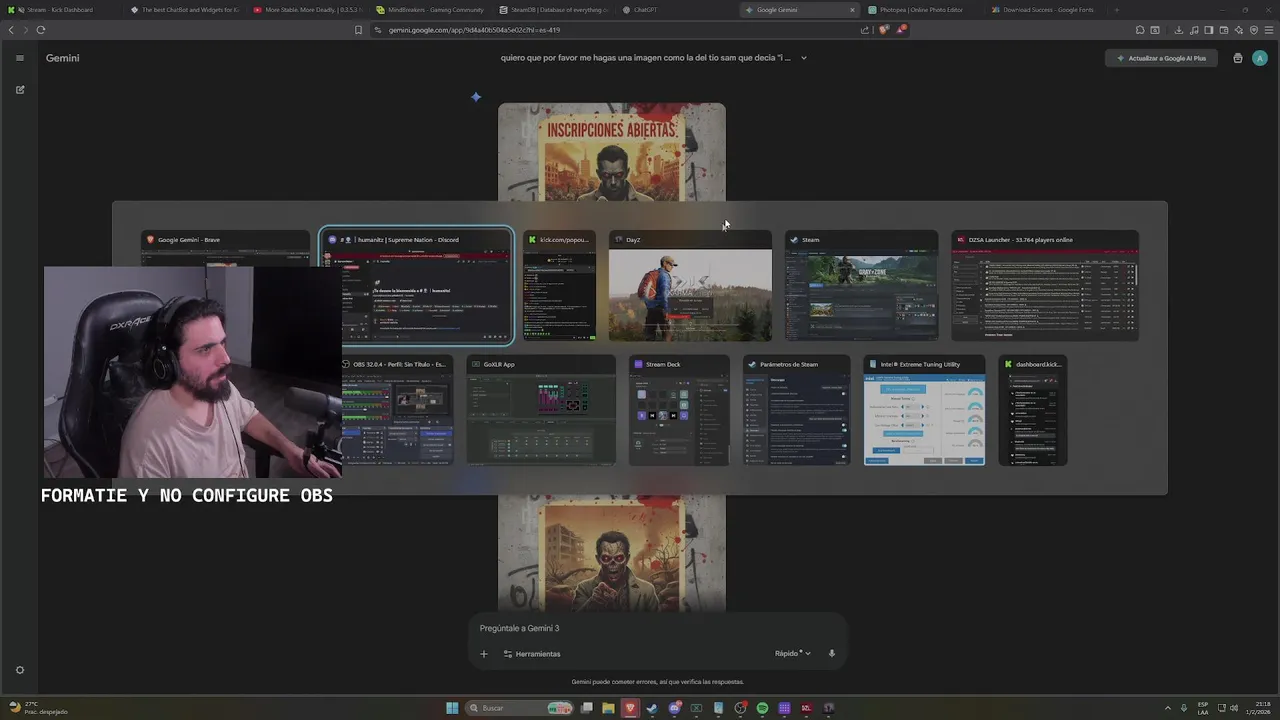The width and height of the screenshot is (1280, 720).
Task: Click the plus attach button in prompt box
Action: 483,654
